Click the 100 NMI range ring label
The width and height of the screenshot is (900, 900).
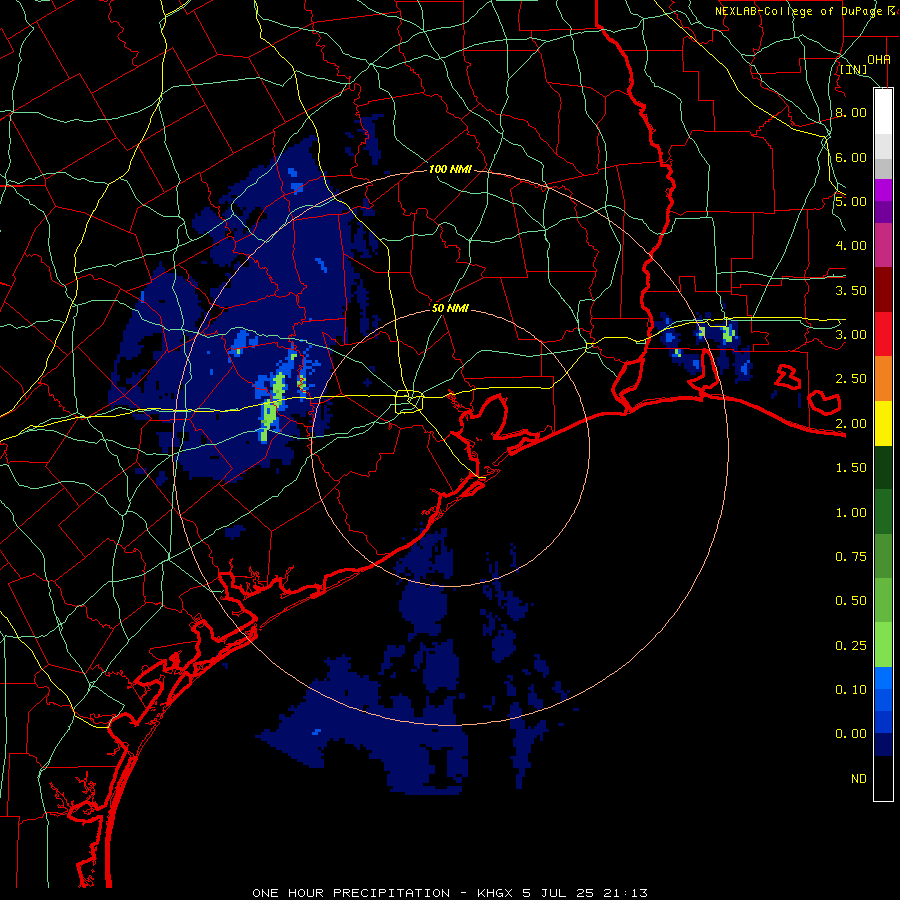point(451,169)
